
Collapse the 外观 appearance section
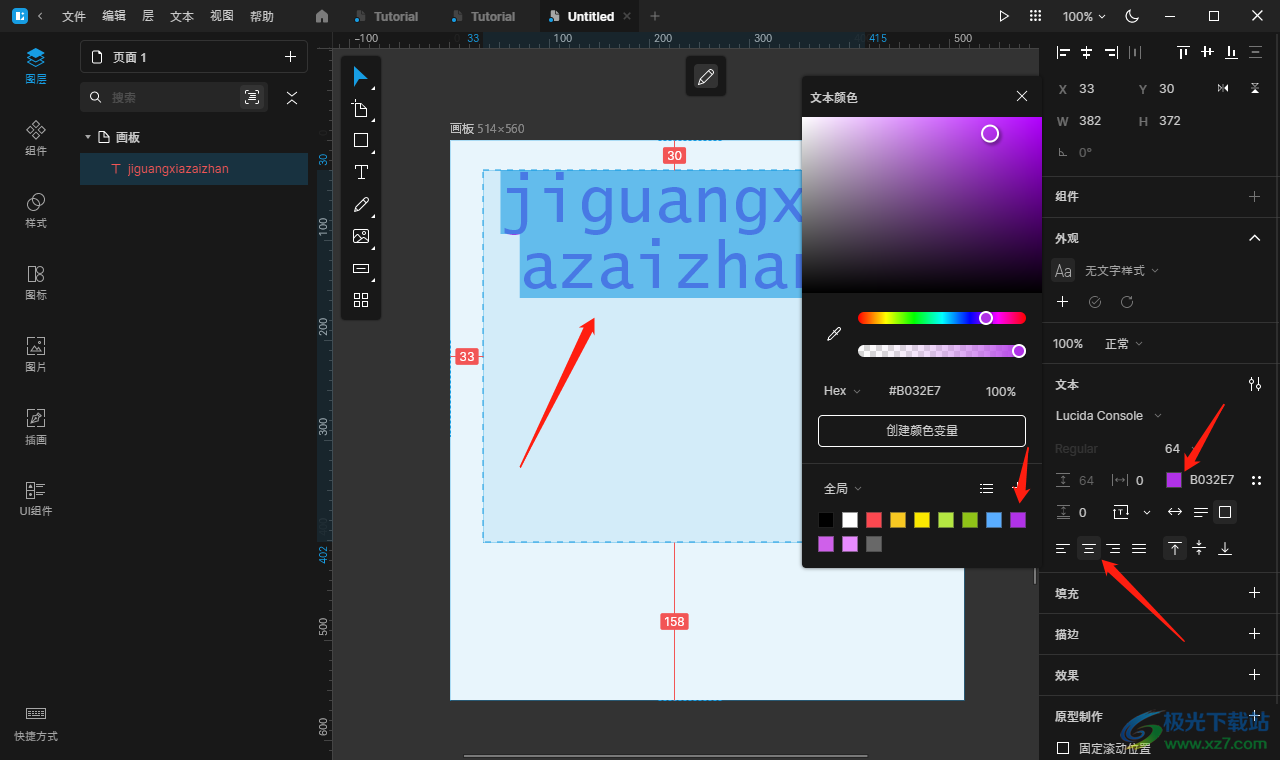tap(1255, 238)
